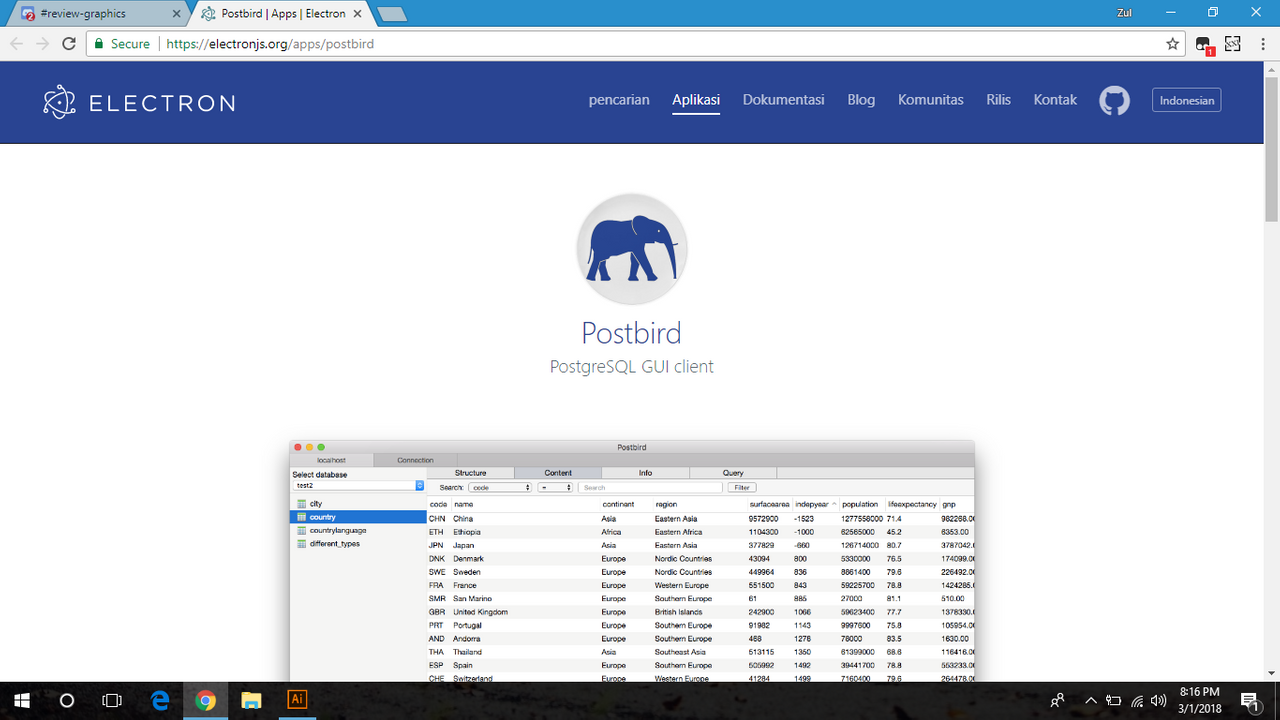The width and height of the screenshot is (1280, 720).
Task: Close the Postbird browser tab
Action: click(x=357, y=14)
